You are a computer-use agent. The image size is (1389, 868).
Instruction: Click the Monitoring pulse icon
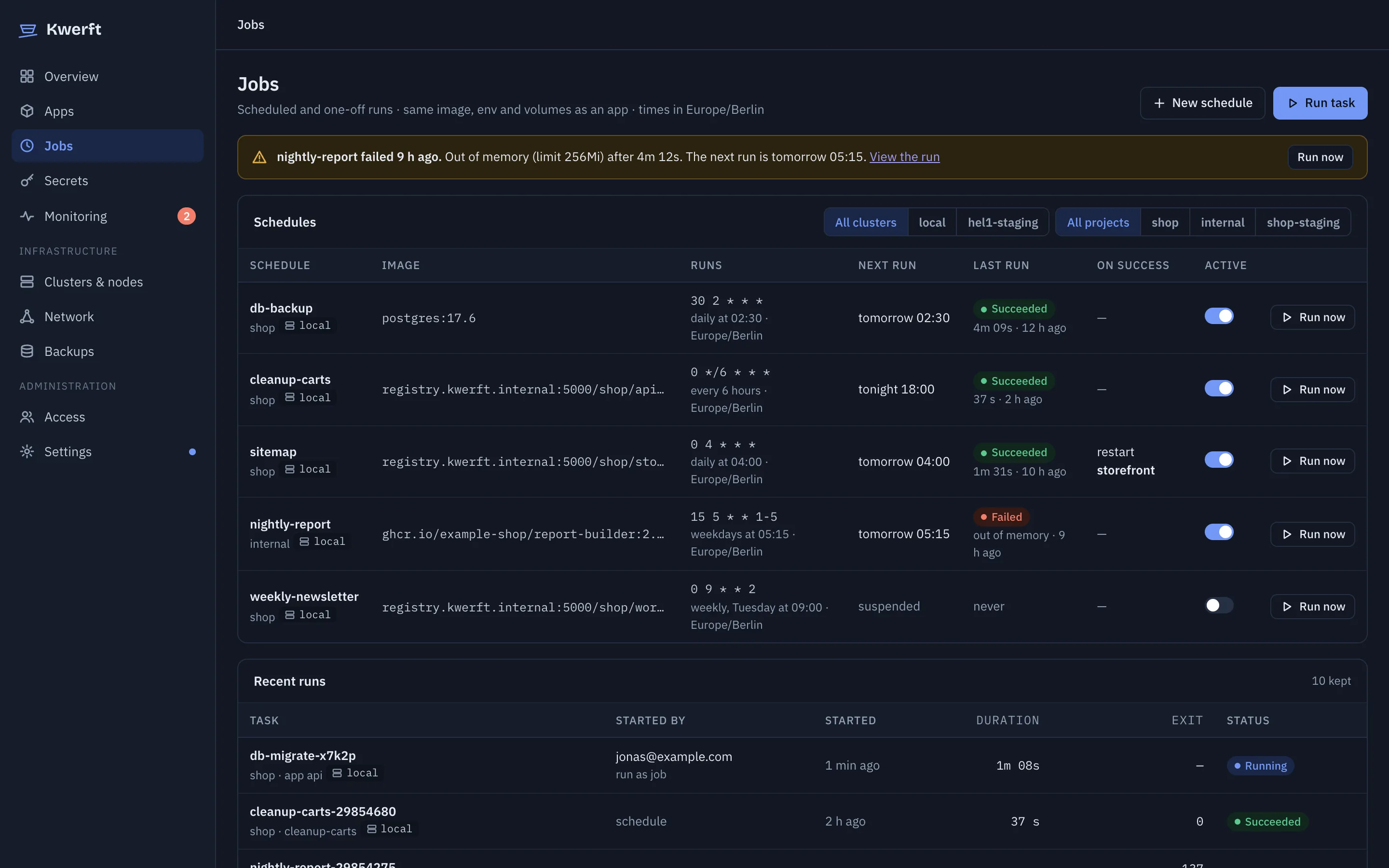27,216
